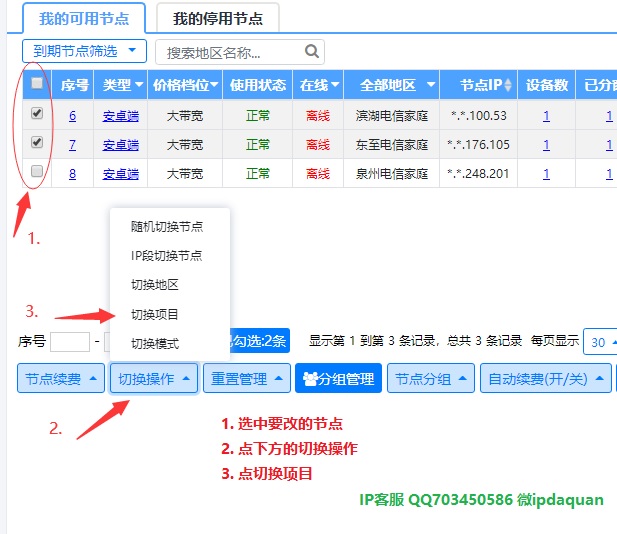Open the 自动续费(开/关) dropdown button

click(546, 379)
